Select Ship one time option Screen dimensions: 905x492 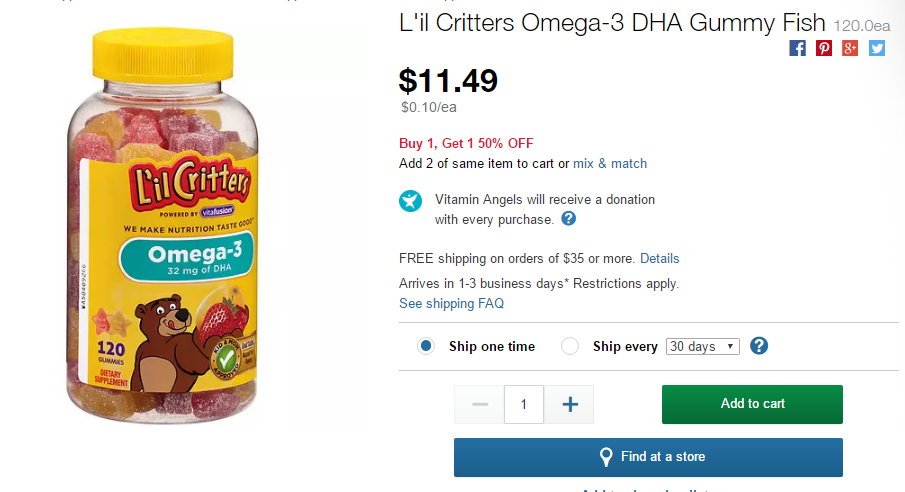click(x=427, y=346)
